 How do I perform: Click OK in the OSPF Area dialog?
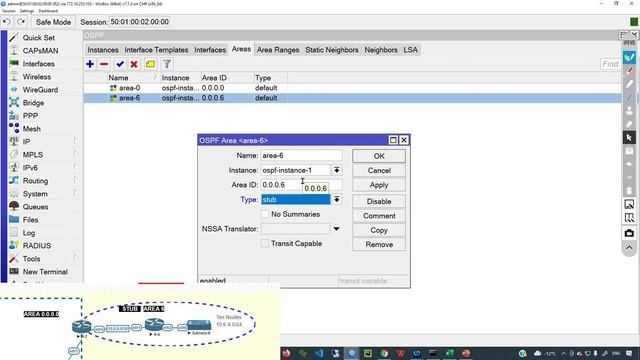[379, 156]
